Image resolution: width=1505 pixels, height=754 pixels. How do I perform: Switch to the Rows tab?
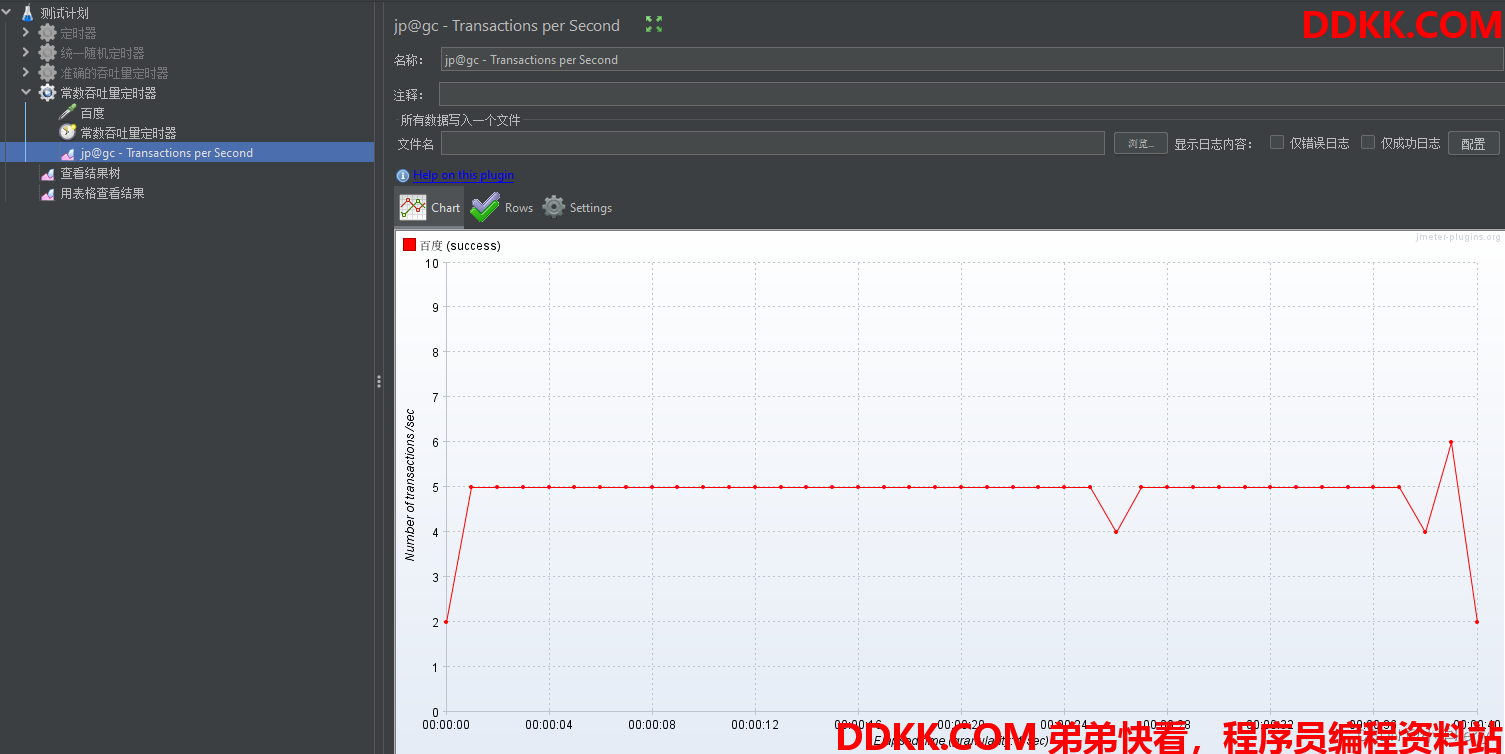502,208
